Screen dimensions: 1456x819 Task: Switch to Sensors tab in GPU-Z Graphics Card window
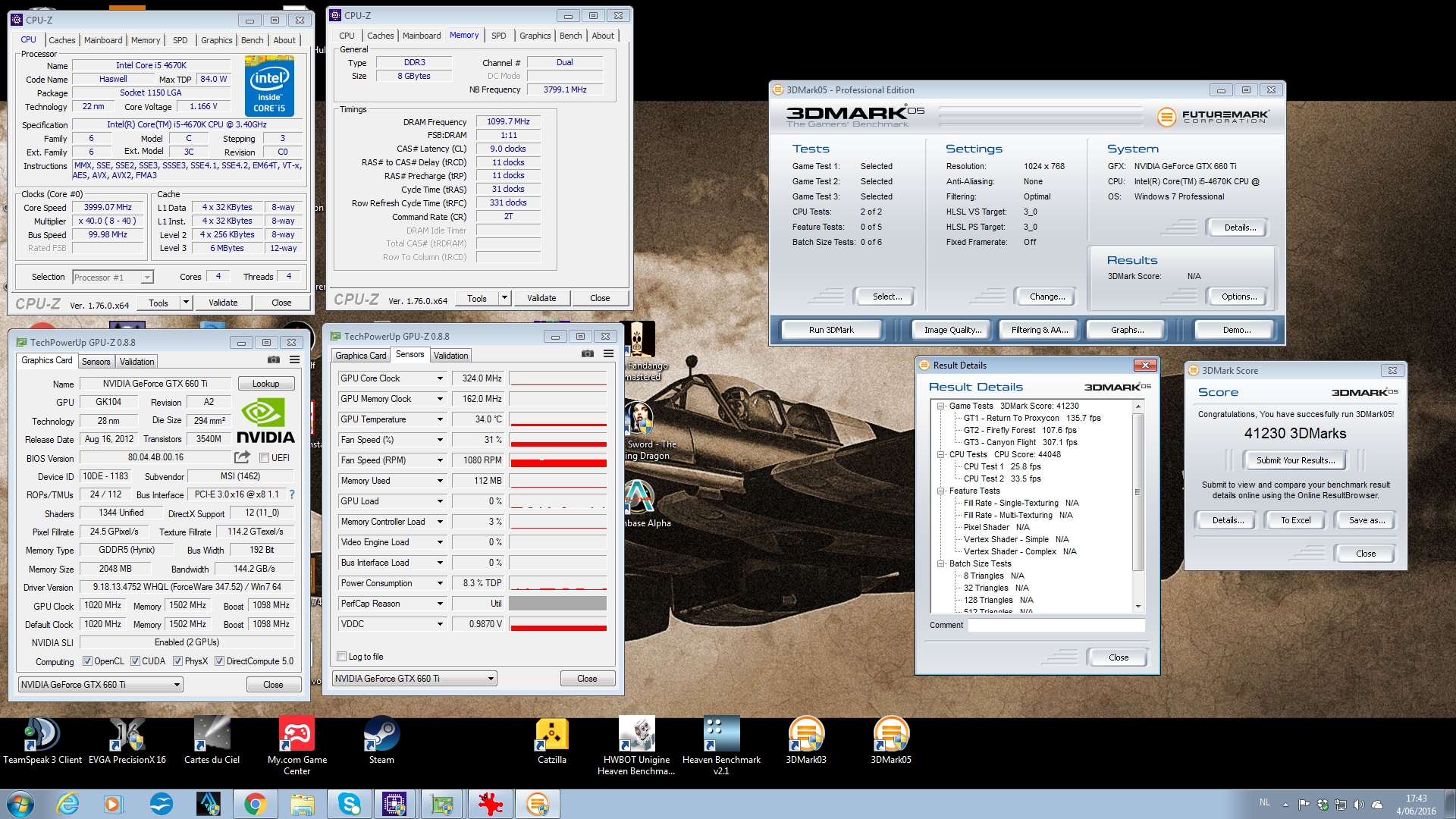click(x=96, y=362)
